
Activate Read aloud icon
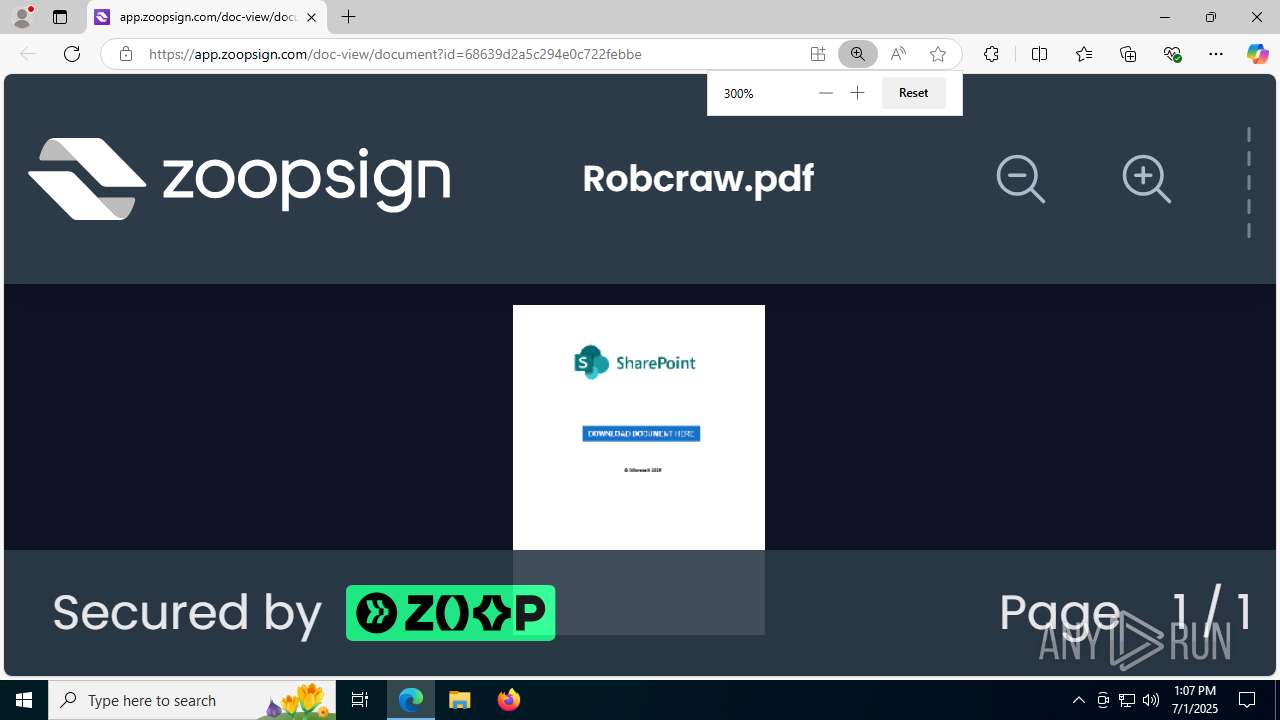(898, 54)
